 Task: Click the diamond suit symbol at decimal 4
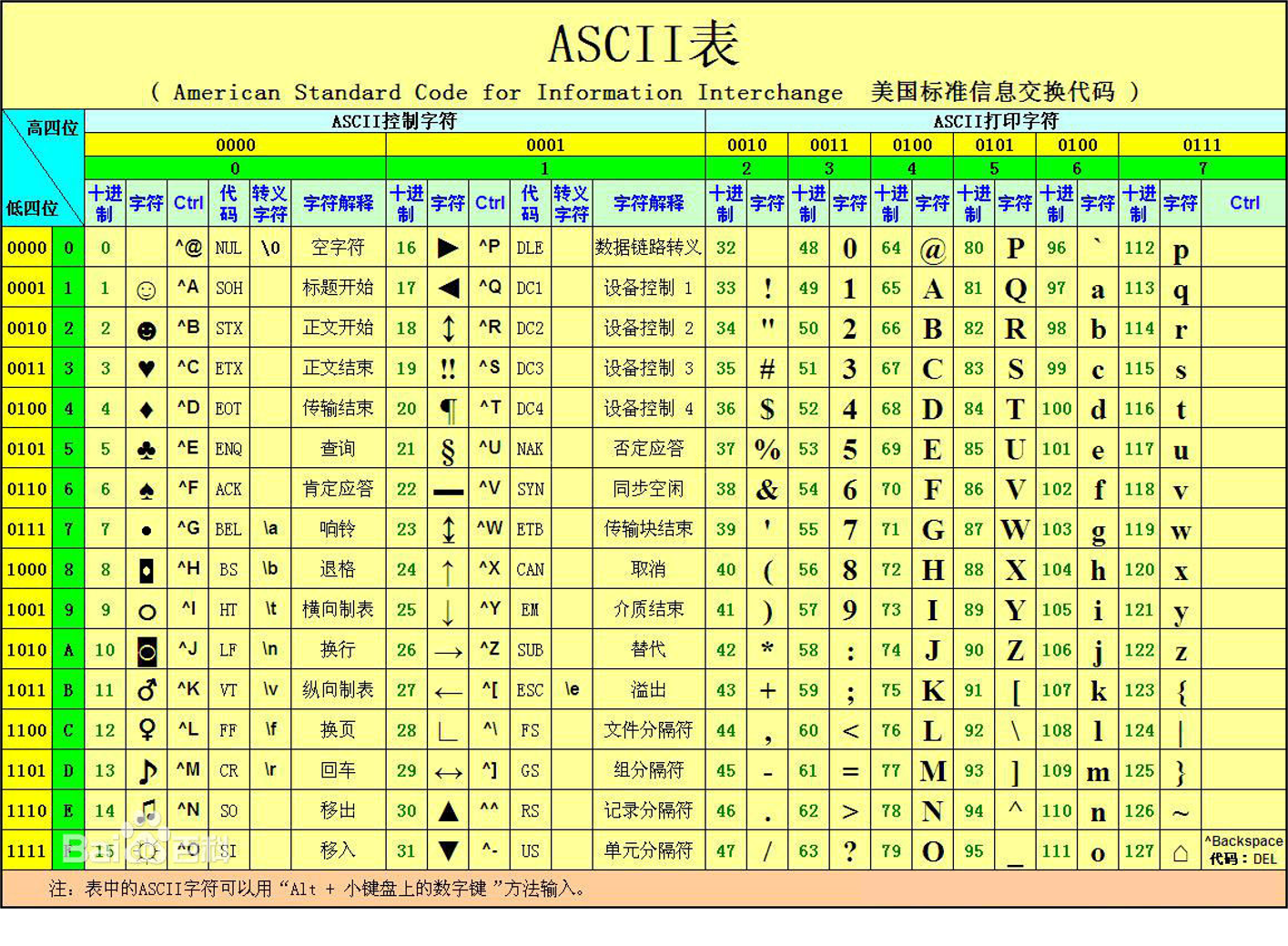point(146,408)
